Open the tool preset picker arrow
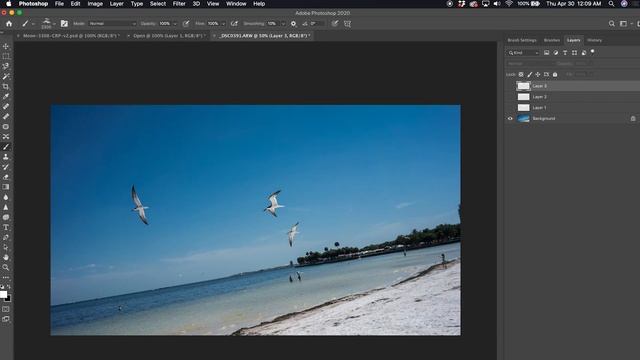Screen dimensions: 640x360 [33, 24]
